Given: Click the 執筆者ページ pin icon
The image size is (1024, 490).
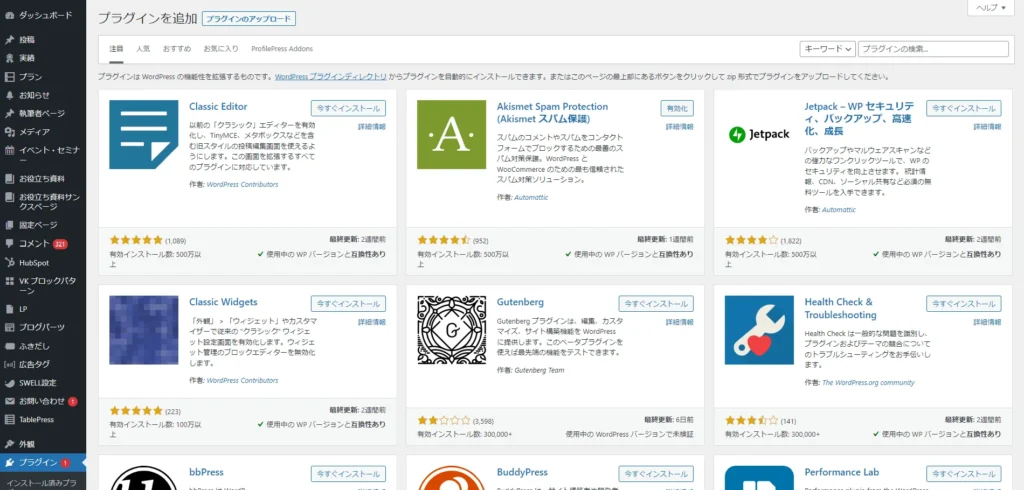Looking at the screenshot, I should [9, 113].
